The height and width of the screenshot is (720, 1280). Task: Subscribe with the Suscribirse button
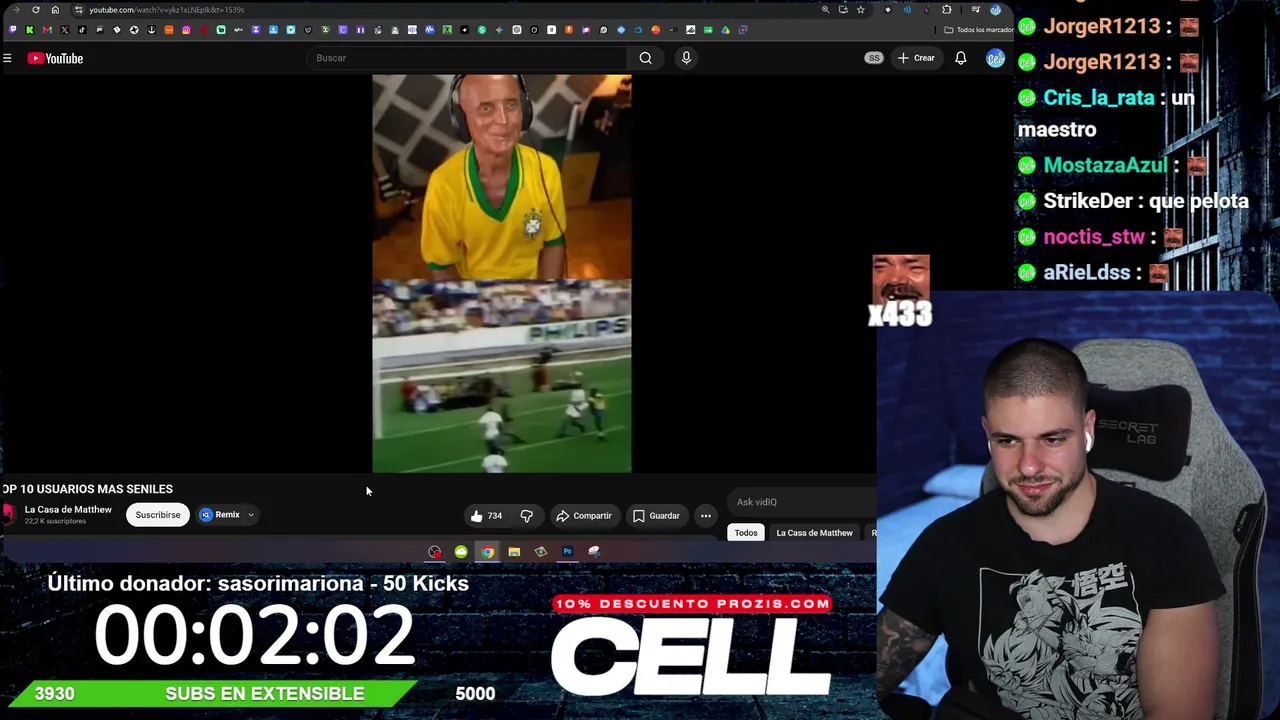pyautogui.click(x=158, y=515)
